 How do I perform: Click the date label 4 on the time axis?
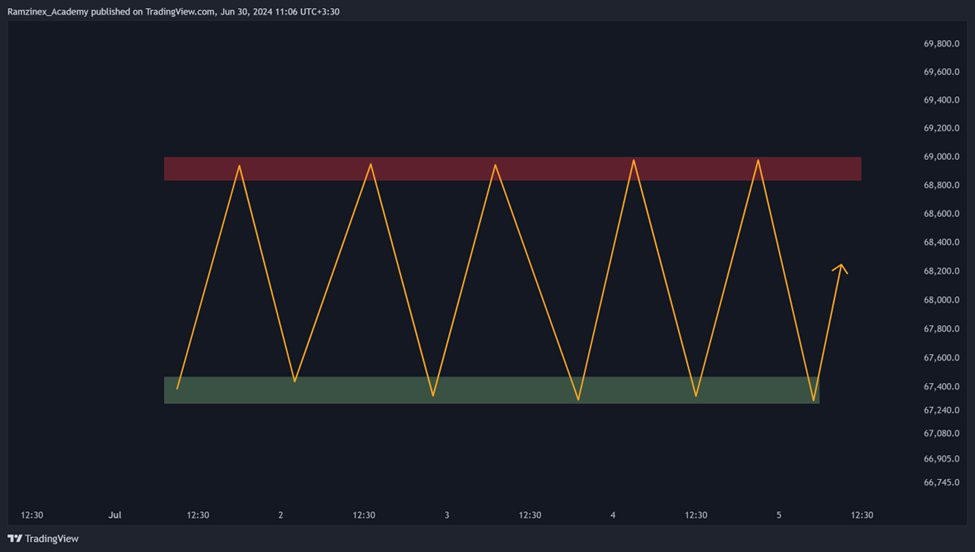tap(612, 515)
